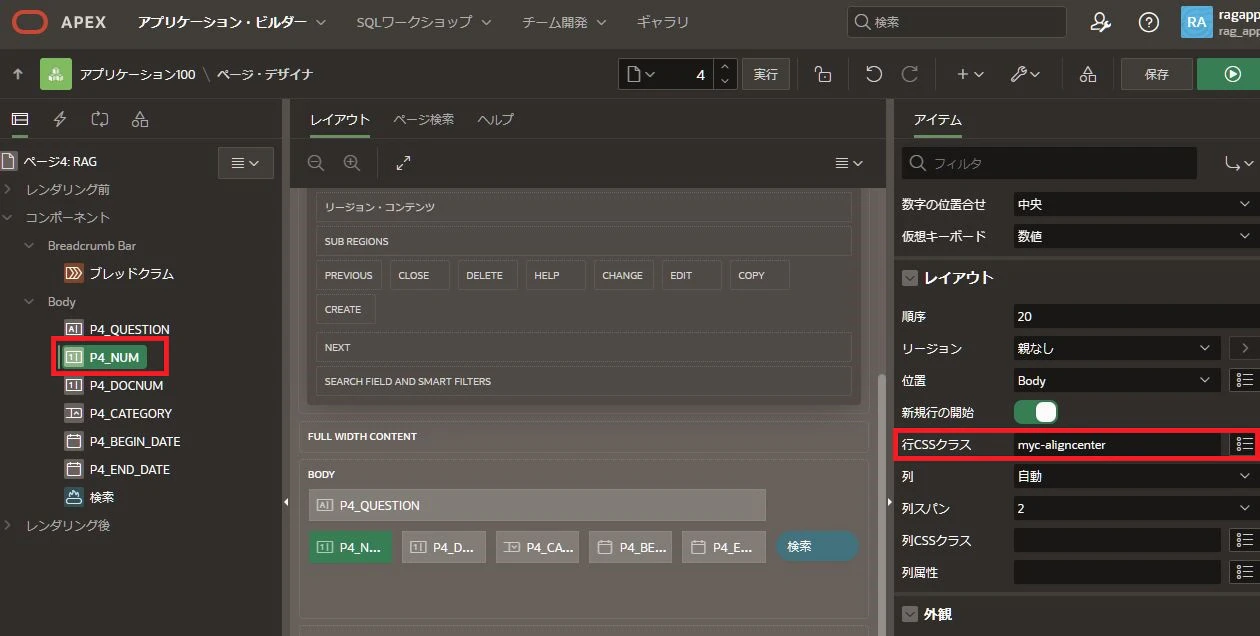Open the チーム開発 menu
The width and height of the screenshot is (1260, 636).
(x=564, y=22)
